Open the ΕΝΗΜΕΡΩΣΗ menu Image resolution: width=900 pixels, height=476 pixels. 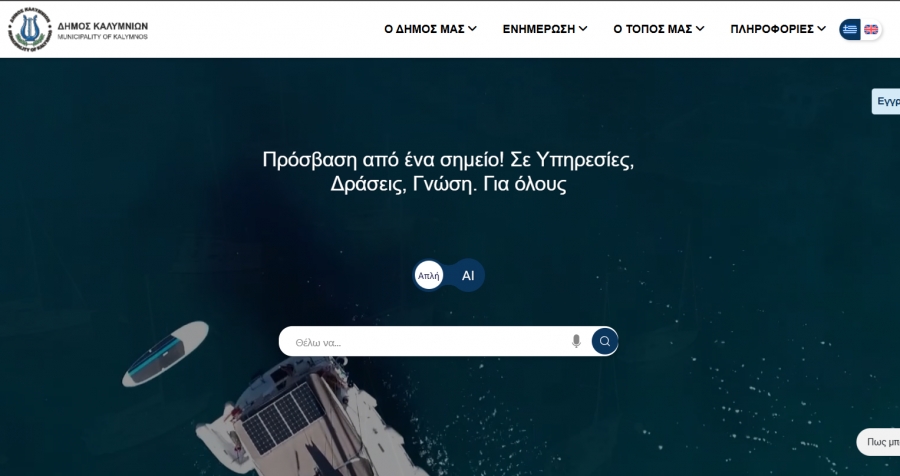[538, 29]
